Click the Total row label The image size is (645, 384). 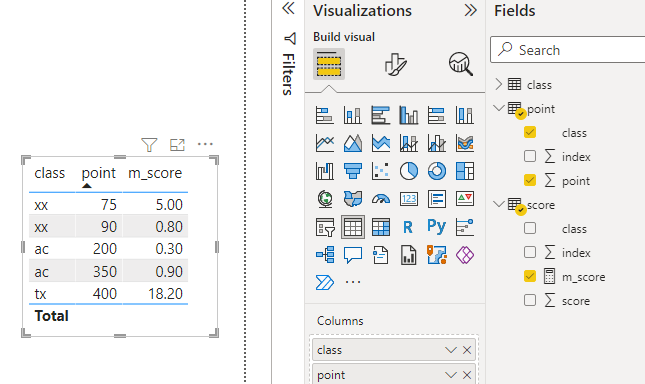[x=51, y=316]
